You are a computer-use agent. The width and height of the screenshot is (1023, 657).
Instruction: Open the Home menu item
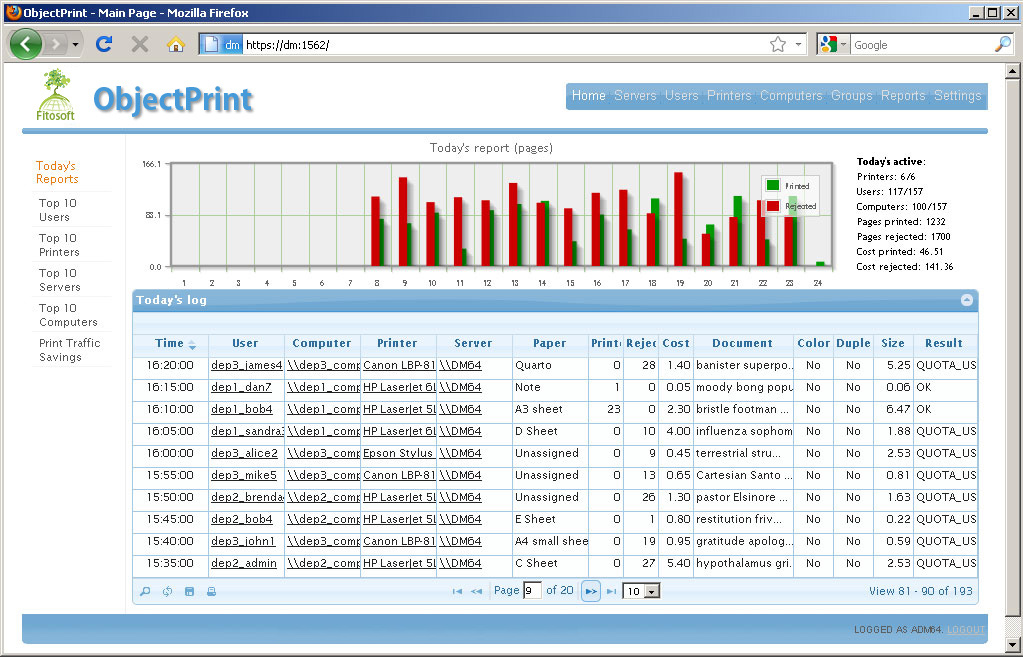(x=588, y=95)
